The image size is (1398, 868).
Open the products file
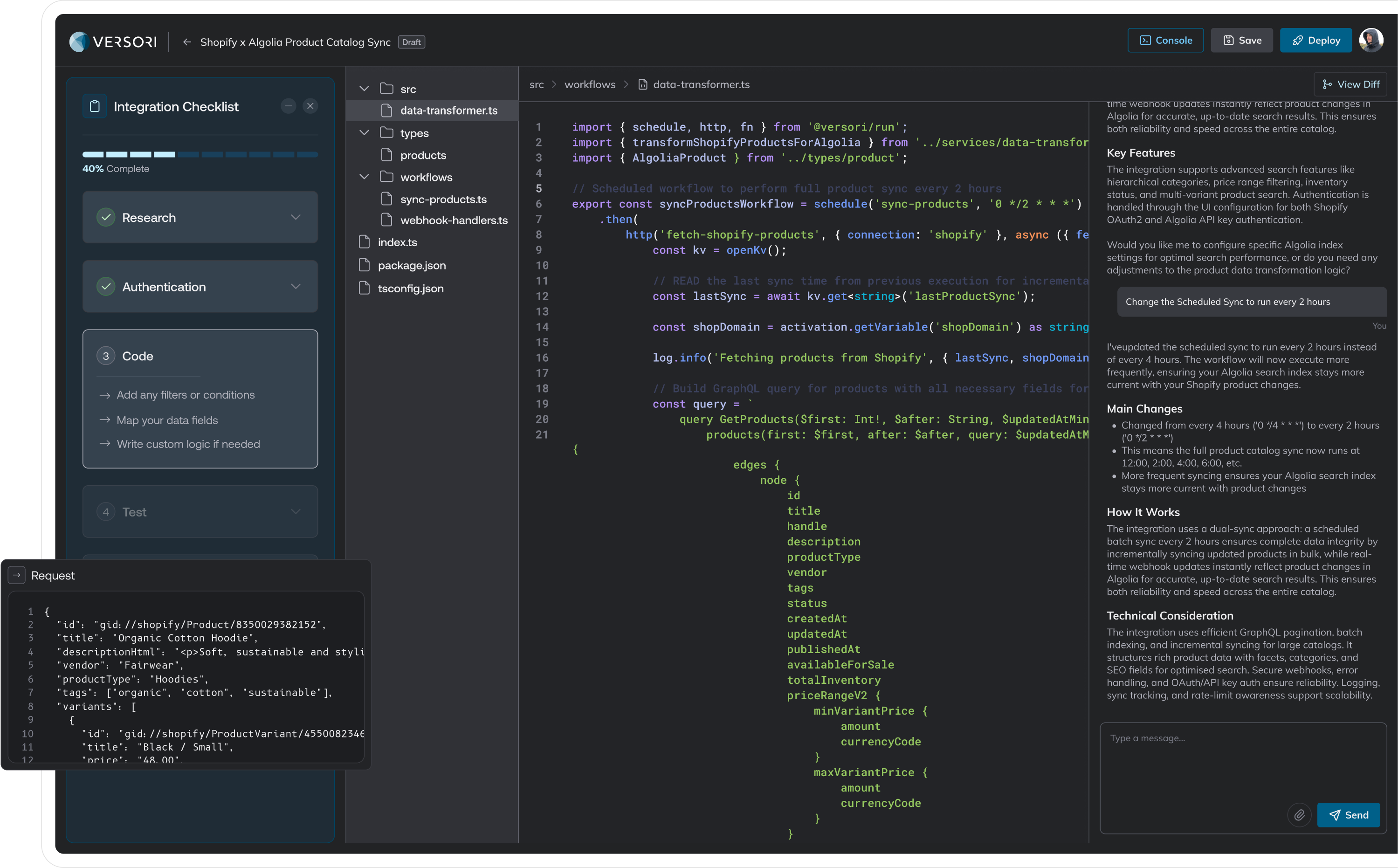point(423,155)
